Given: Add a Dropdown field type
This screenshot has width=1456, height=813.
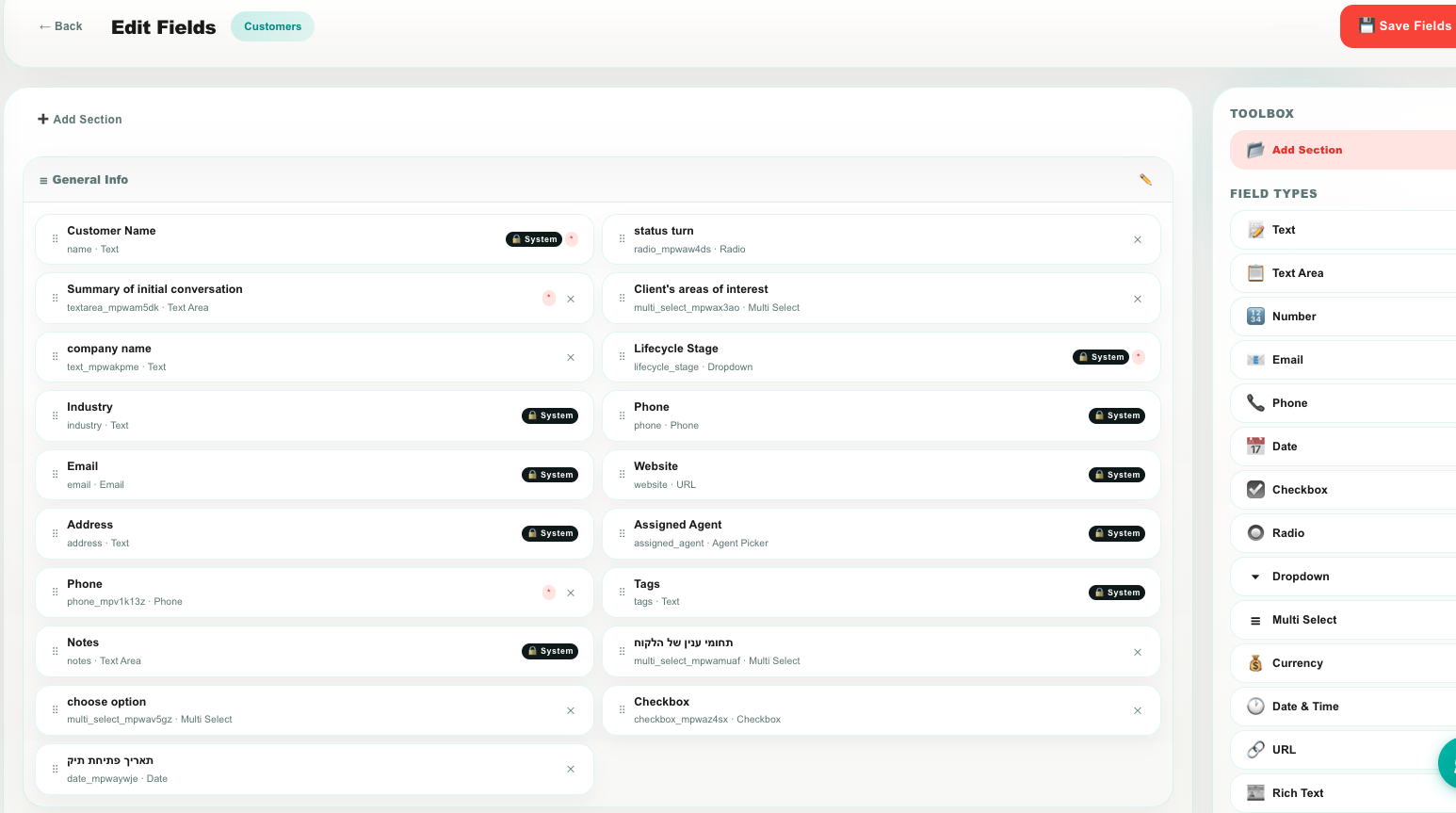Looking at the screenshot, I should 1343,577.
